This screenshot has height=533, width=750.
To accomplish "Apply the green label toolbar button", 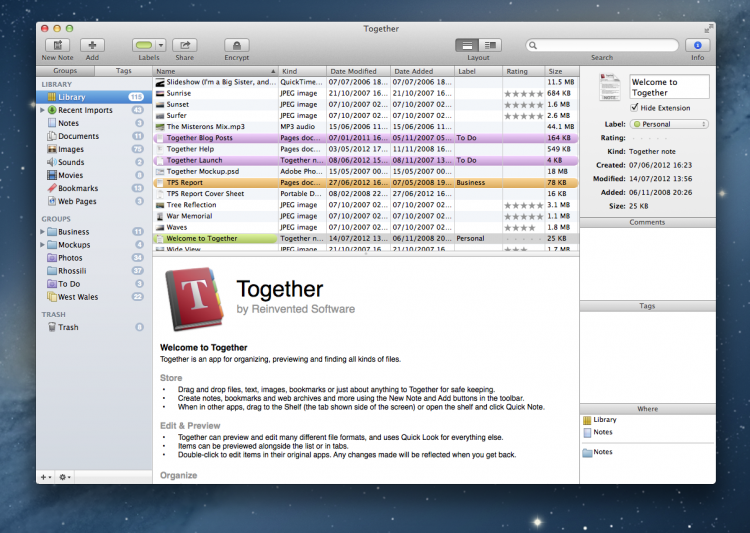I will coord(144,45).
